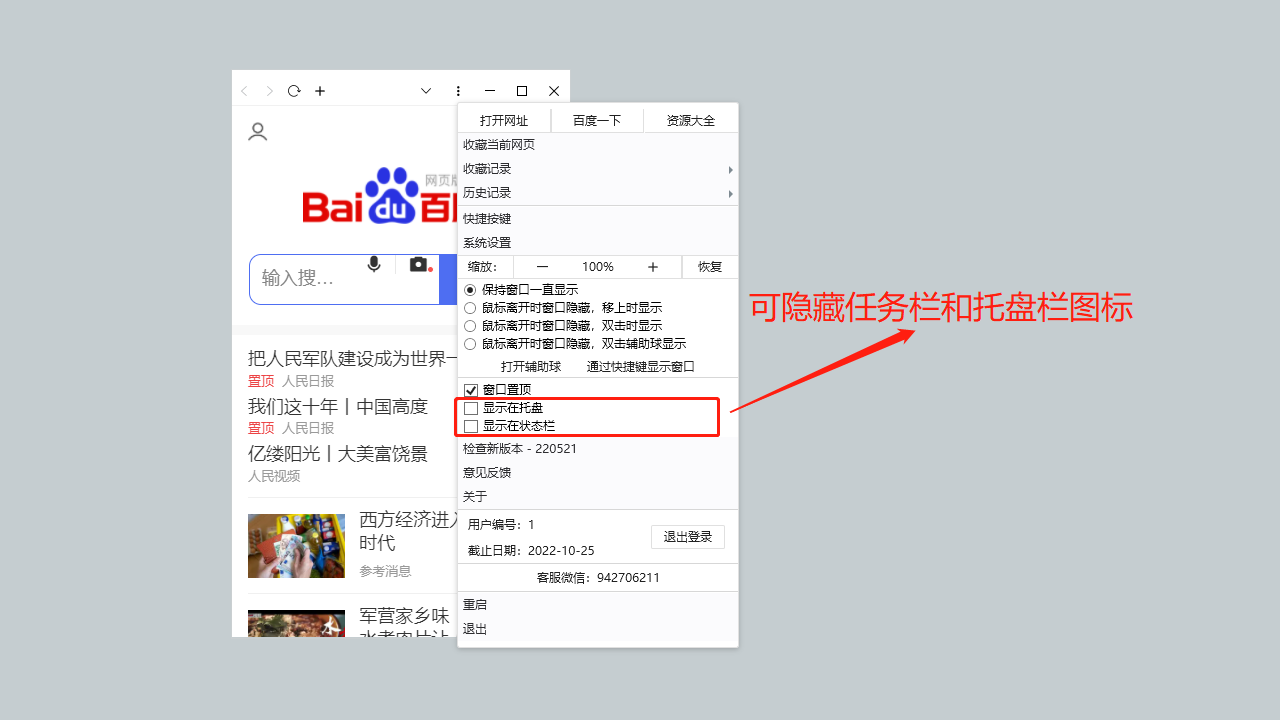Open a new tab with the plus icon
The image size is (1280, 720).
tap(319, 90)
